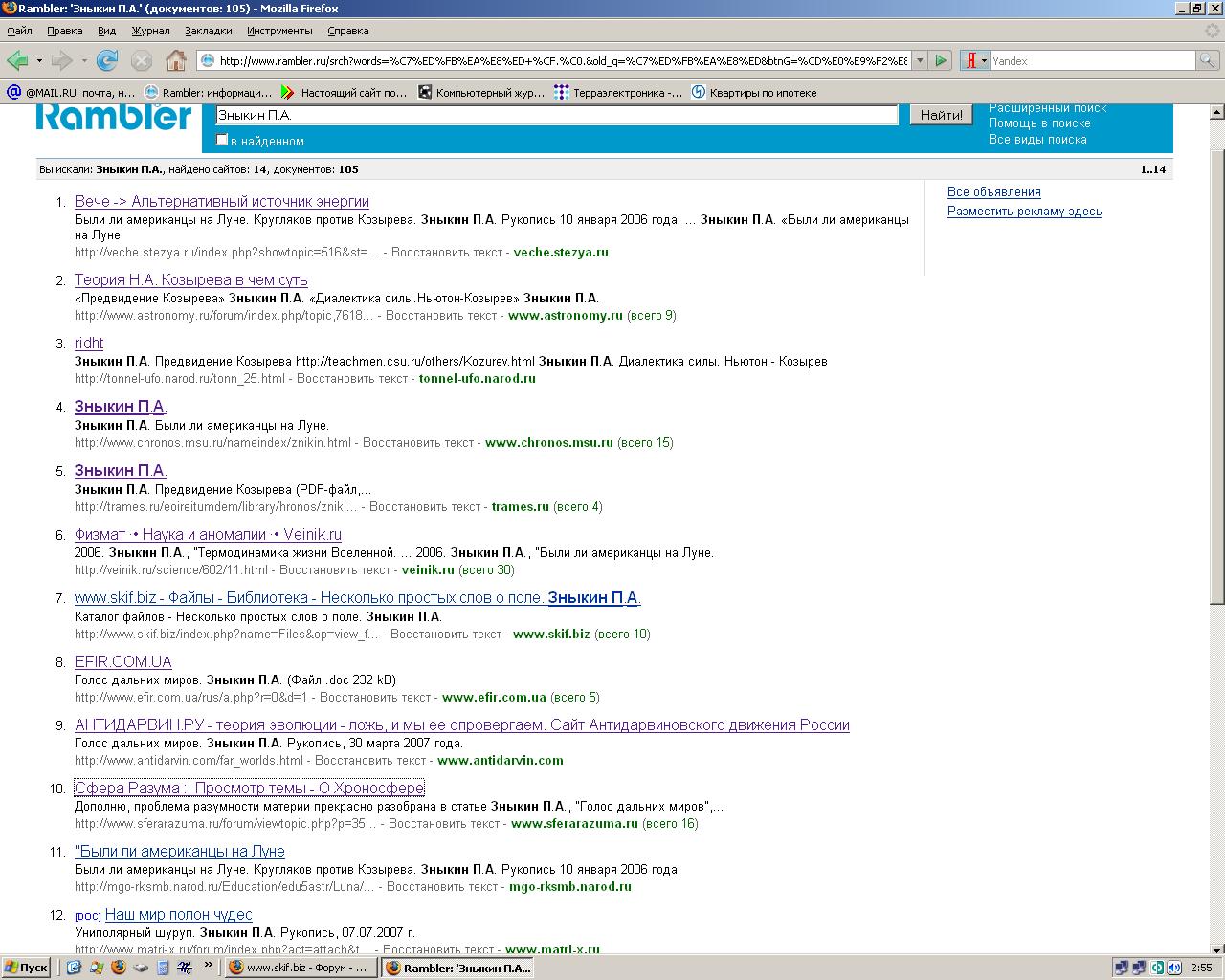Click the Back navigation arrow
Screen dimensions: 1225x980
[17, 61]
